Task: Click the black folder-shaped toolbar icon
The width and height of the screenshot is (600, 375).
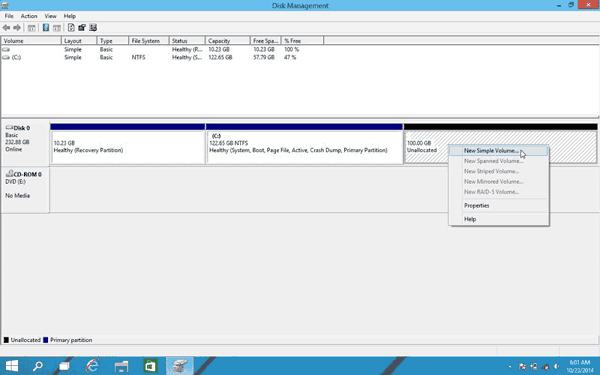Action: [x=82, y=28]
